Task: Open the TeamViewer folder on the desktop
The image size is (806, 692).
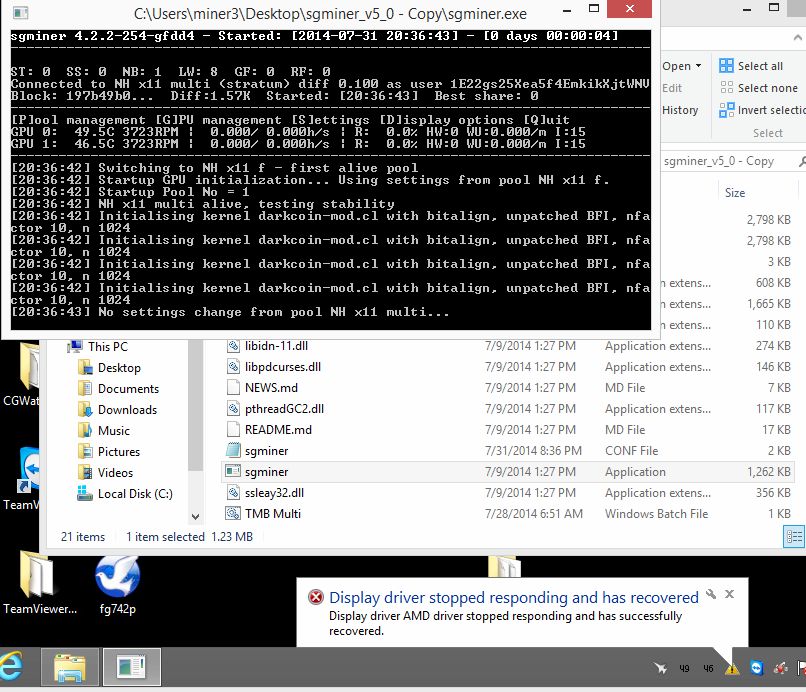Action: (40, 584)
